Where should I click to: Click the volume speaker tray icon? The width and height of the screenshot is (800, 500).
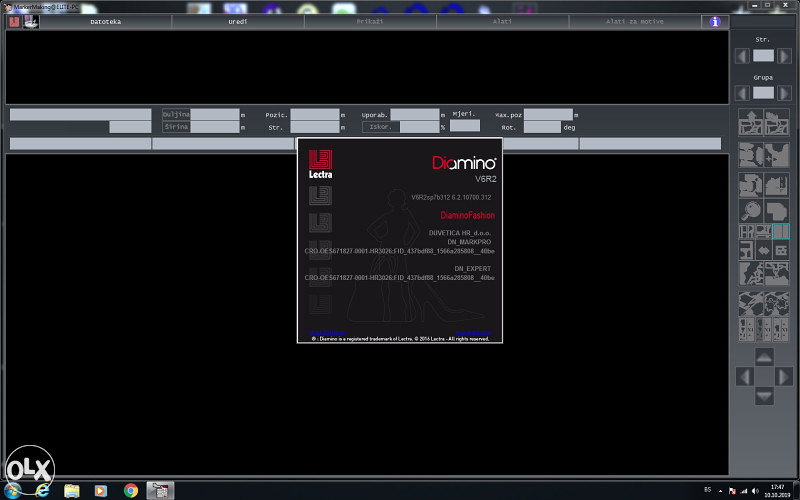coord(755,491)
